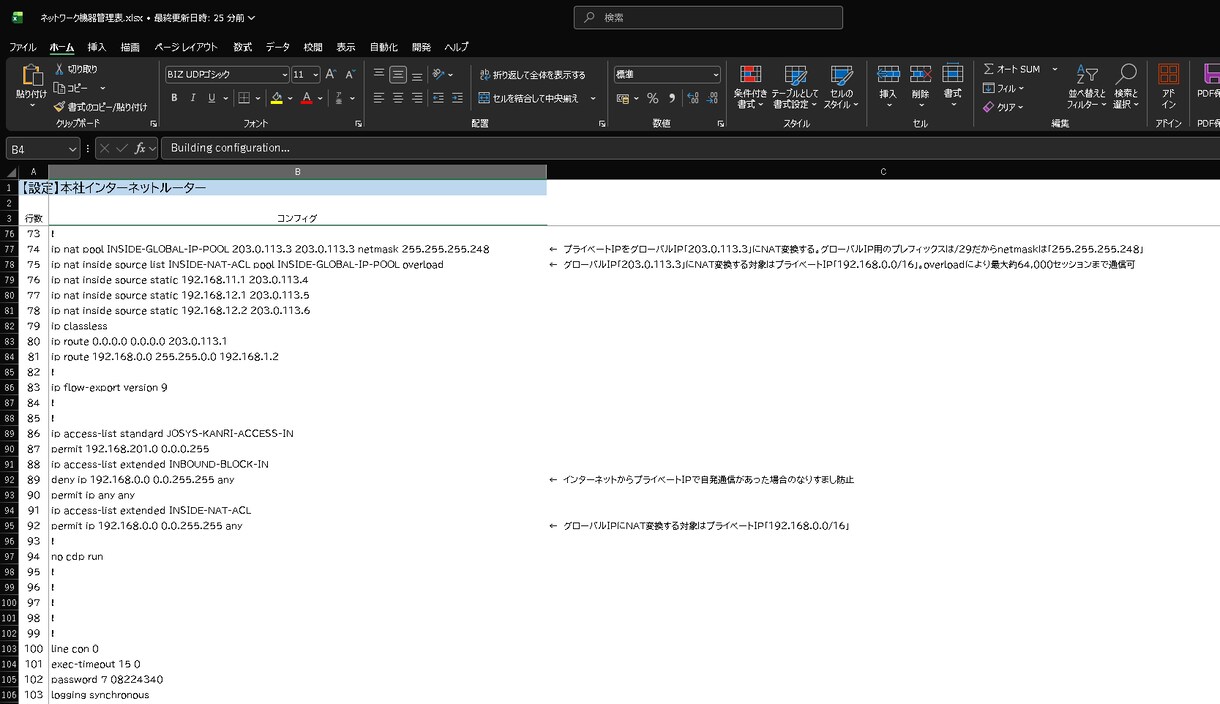This screenshot has width=1220, height=704.
Task: Expand the Sort & Filter (並べ替えとフィルター) menu
Action: pos(1087,86)
